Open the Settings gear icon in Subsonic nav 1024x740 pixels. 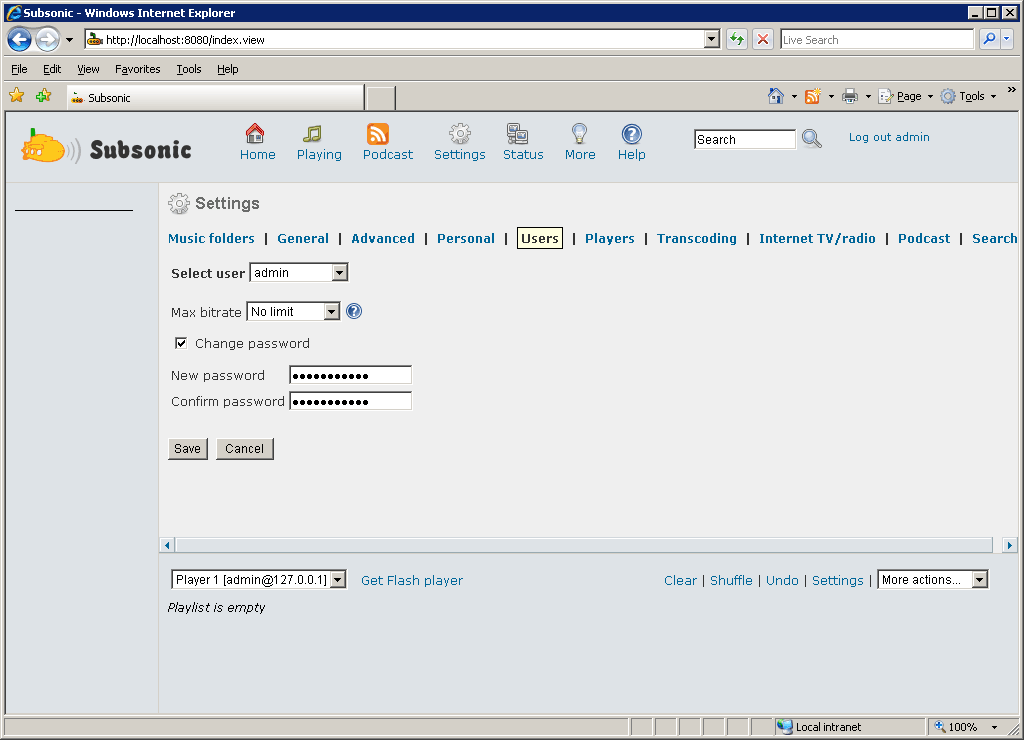coord(460,134)
